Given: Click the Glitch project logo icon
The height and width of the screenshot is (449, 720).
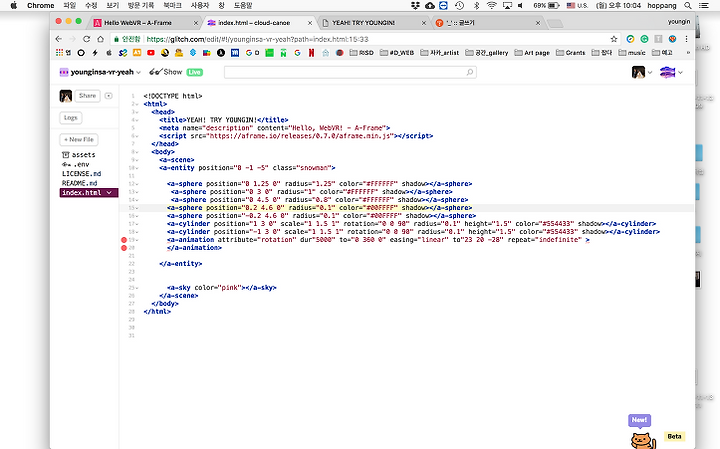Looking at the screenshot, I should [64, 72].
